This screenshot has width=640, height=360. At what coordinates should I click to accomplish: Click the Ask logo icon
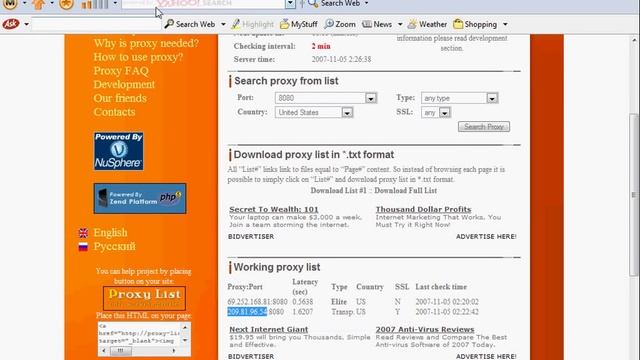coord(10,24)
